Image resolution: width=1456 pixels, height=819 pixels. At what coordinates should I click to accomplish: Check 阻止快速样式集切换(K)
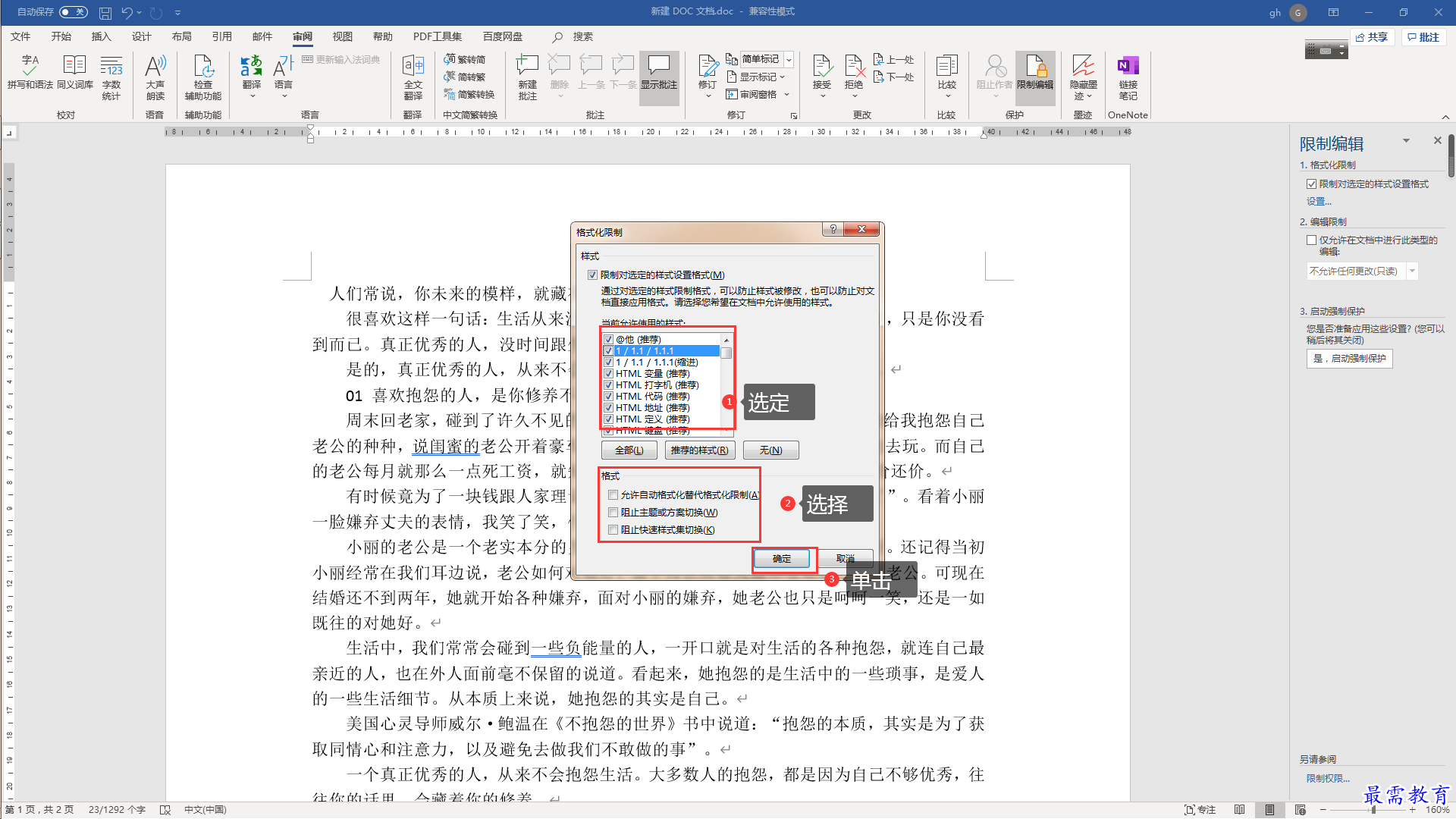coord(613,530)
